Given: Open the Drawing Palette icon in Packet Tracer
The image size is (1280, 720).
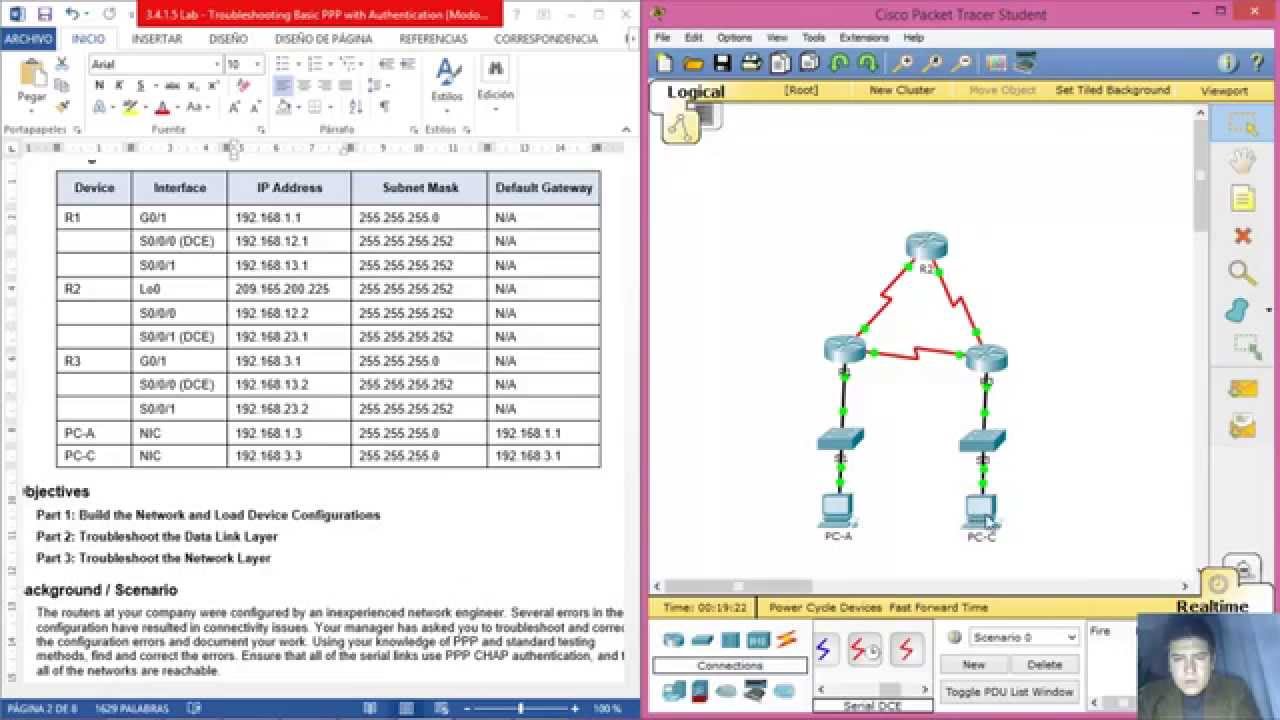Looking at the screenshot, I should [x=996, y=63].
